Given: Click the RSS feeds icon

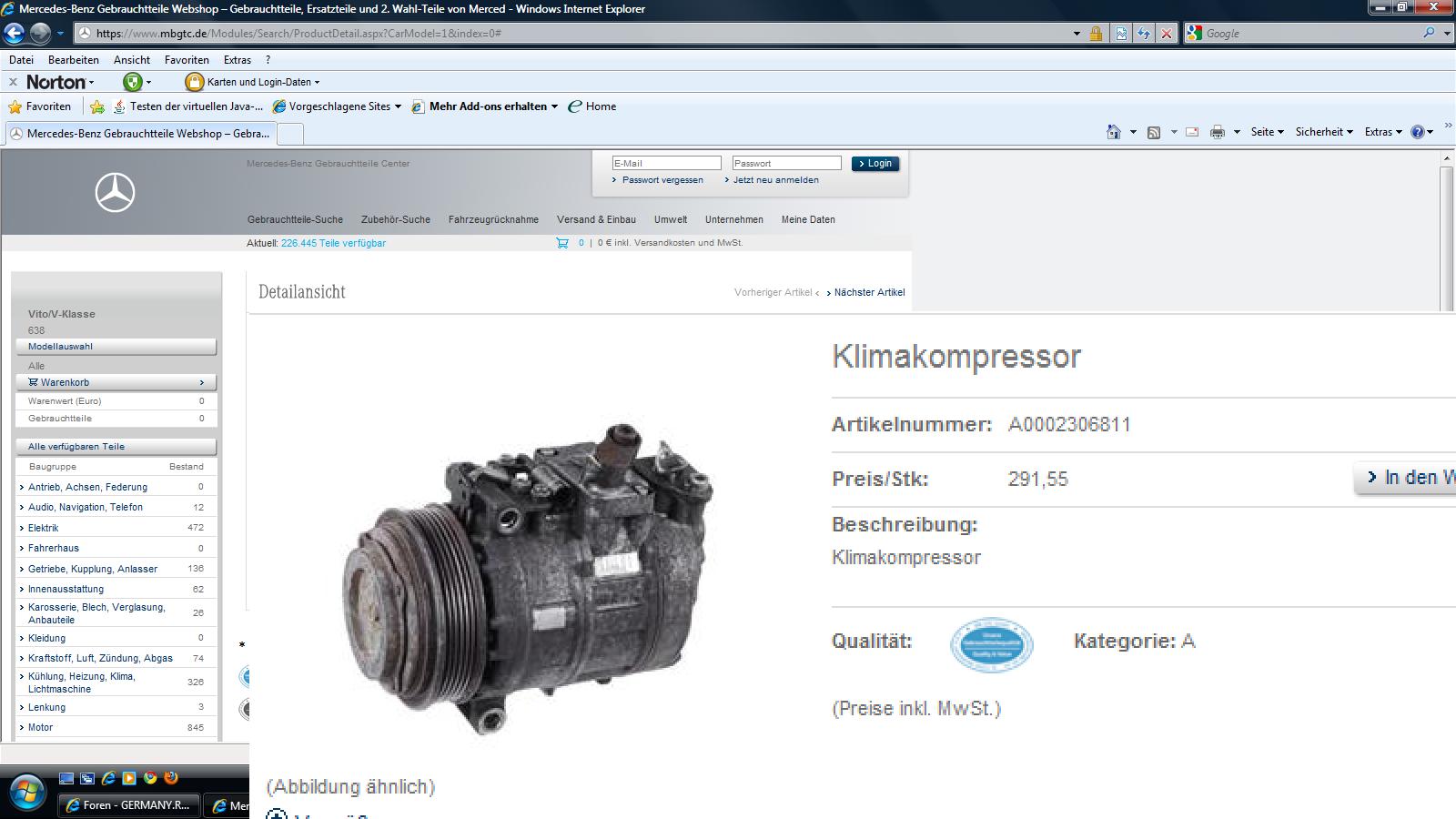Looking at the screenshot, I should click(x=1154, y=132).
